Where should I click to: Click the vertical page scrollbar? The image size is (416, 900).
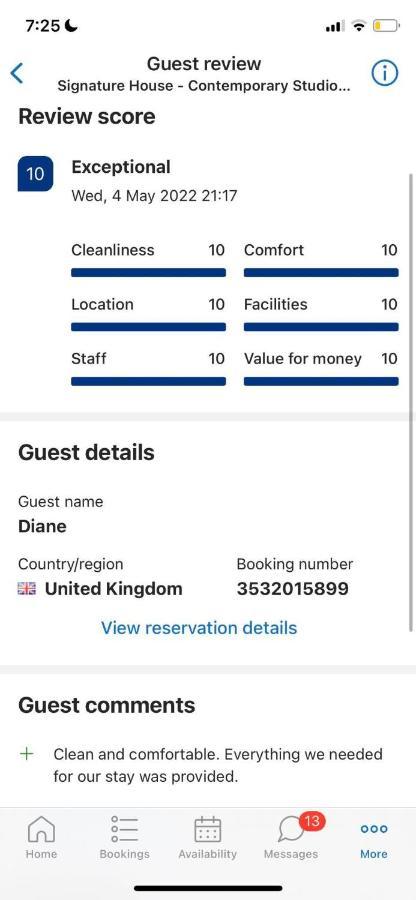[411, 402]
